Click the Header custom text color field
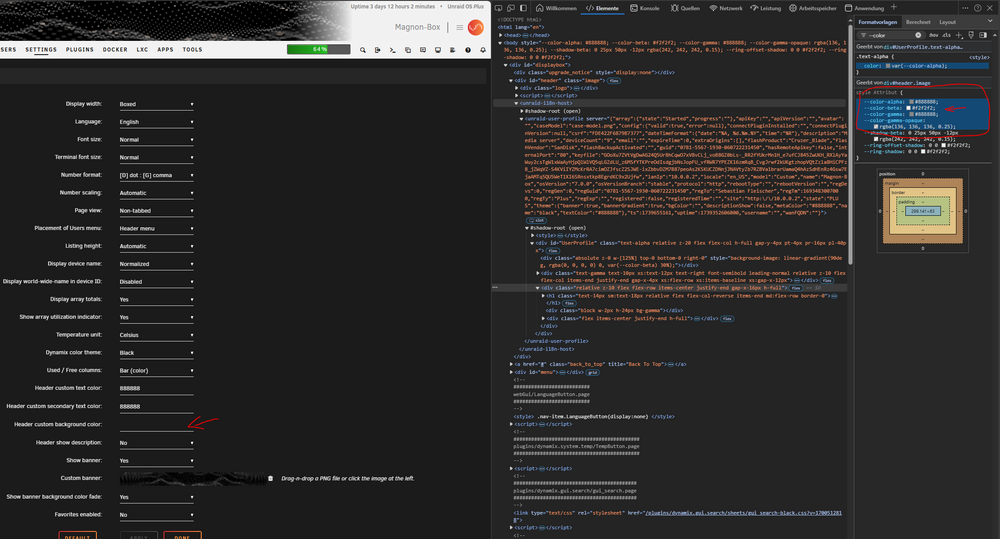The image size is (1000, 539). 156,388
